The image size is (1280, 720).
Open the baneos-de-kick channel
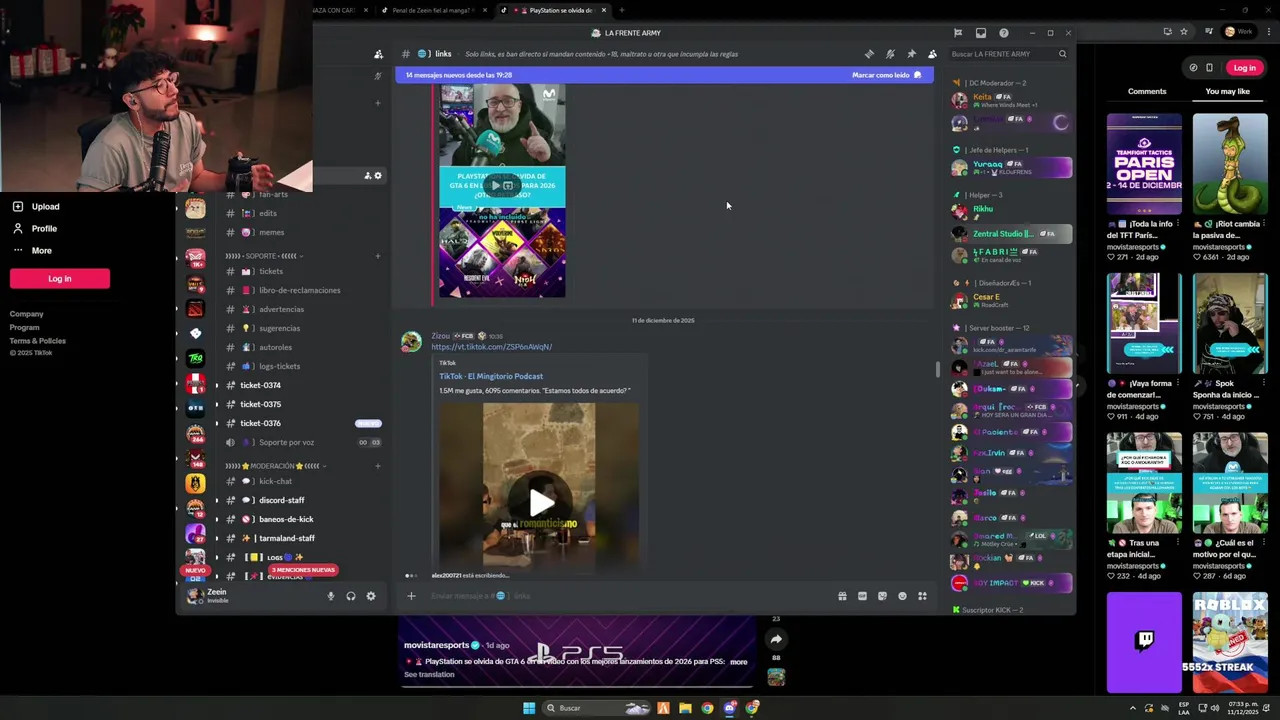click(x=302, y=519)
